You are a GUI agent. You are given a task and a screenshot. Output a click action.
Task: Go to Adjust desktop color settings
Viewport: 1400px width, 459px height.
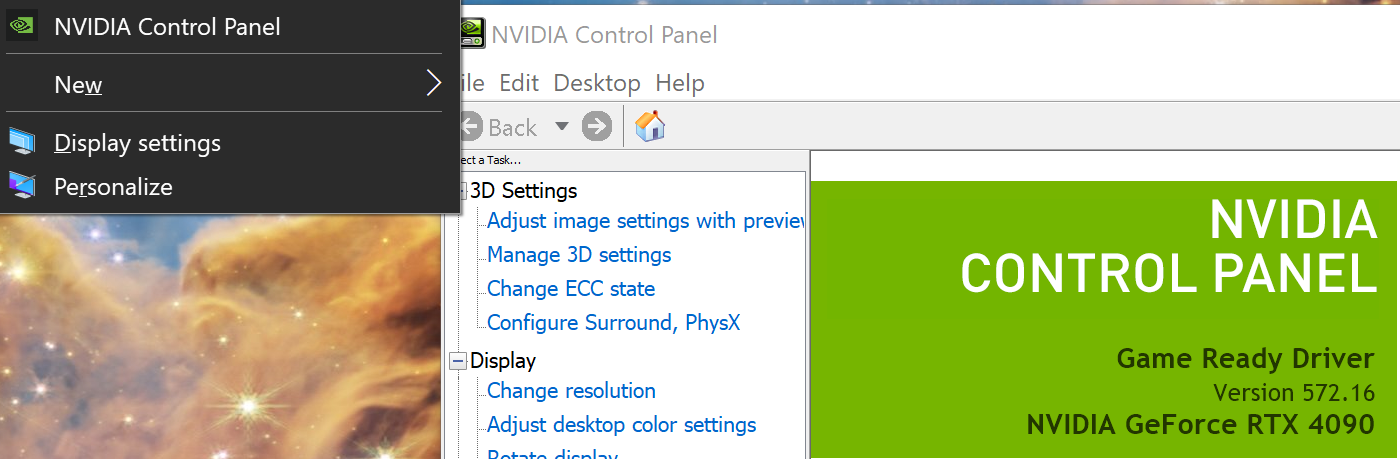click(621, 425)
